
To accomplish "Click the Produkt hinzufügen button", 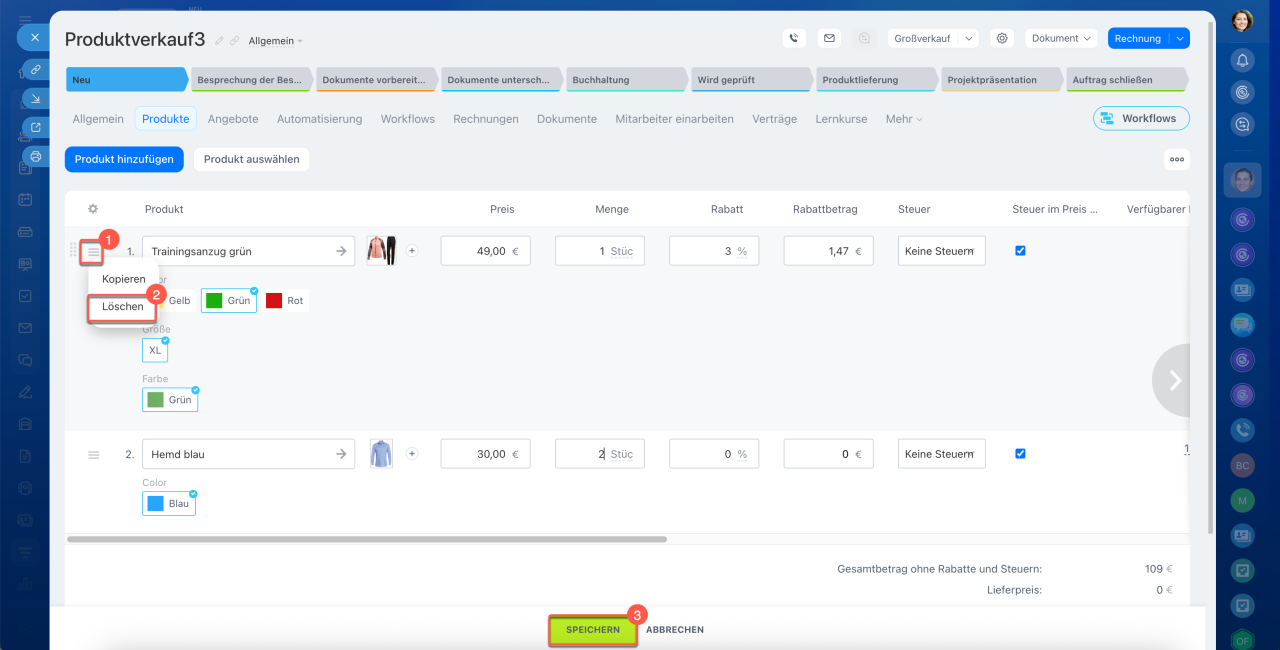I will click(x=124, y=159).
